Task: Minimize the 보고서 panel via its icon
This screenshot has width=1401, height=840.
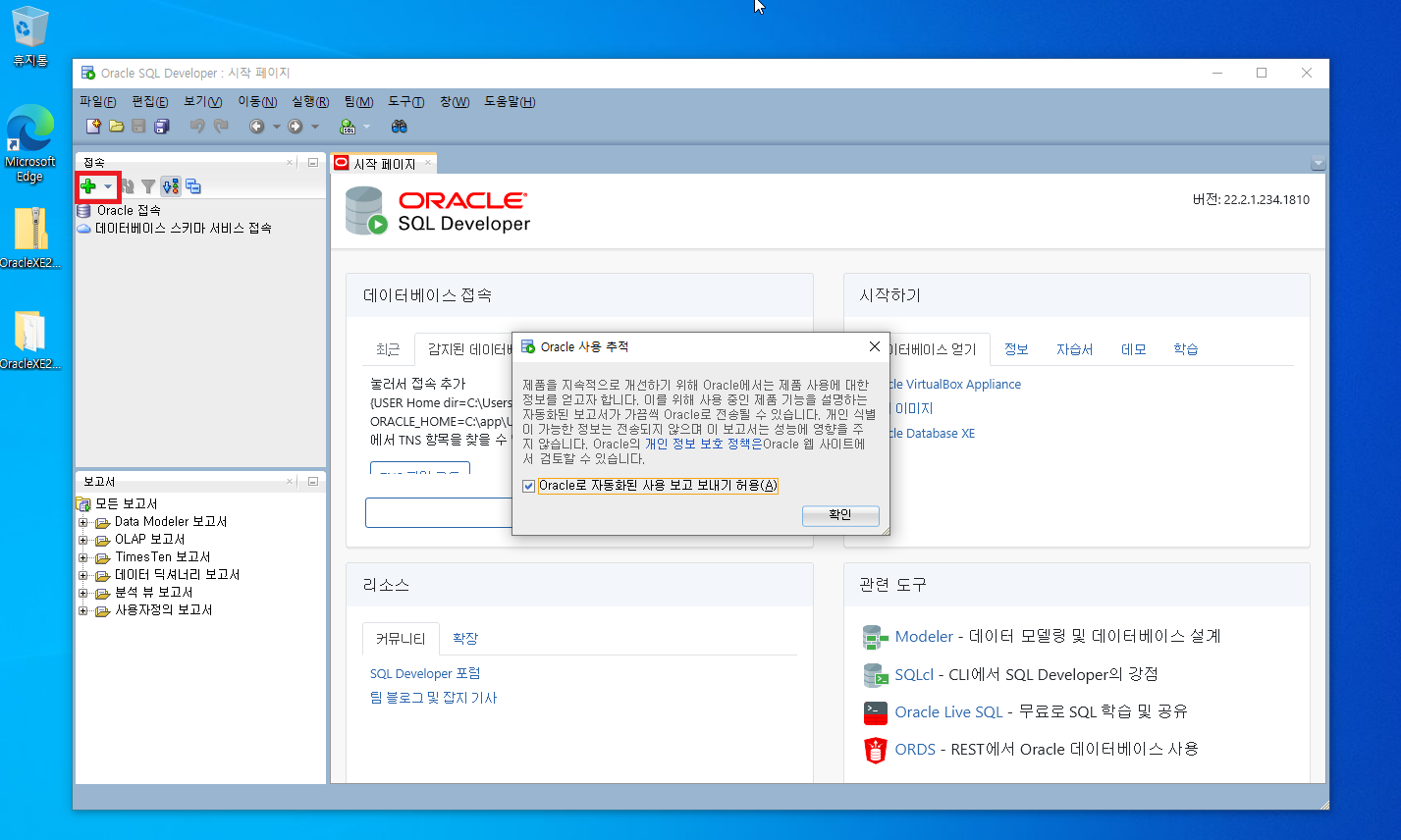Action: click(313, 481)
